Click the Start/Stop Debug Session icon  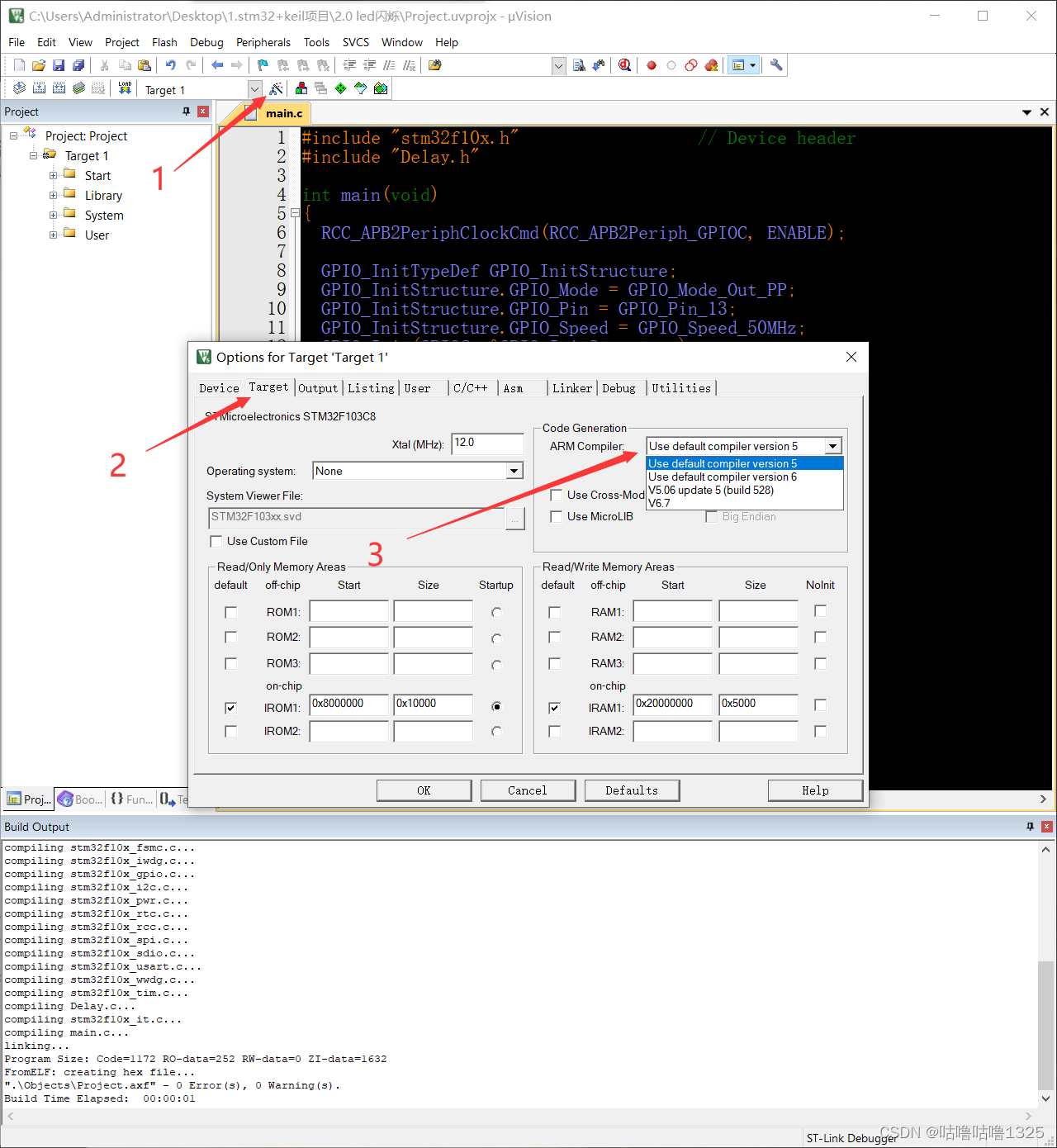pyautogui.click(x=625, y=64)
